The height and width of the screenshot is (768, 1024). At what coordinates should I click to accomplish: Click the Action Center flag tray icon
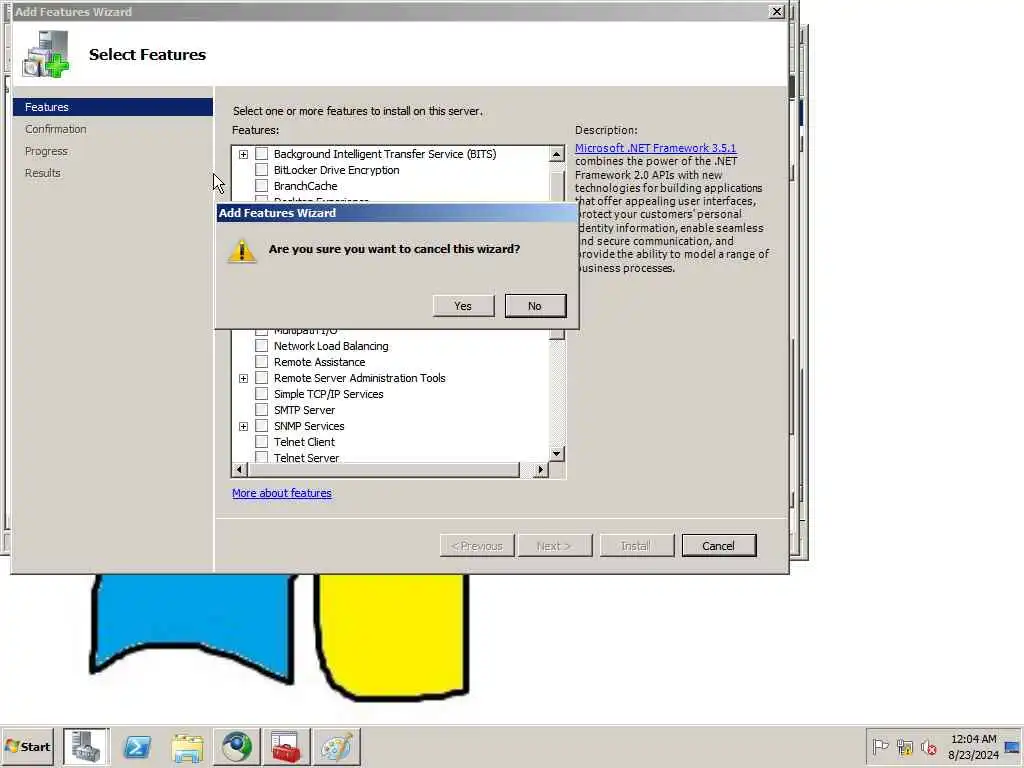[x=880, y=746]
